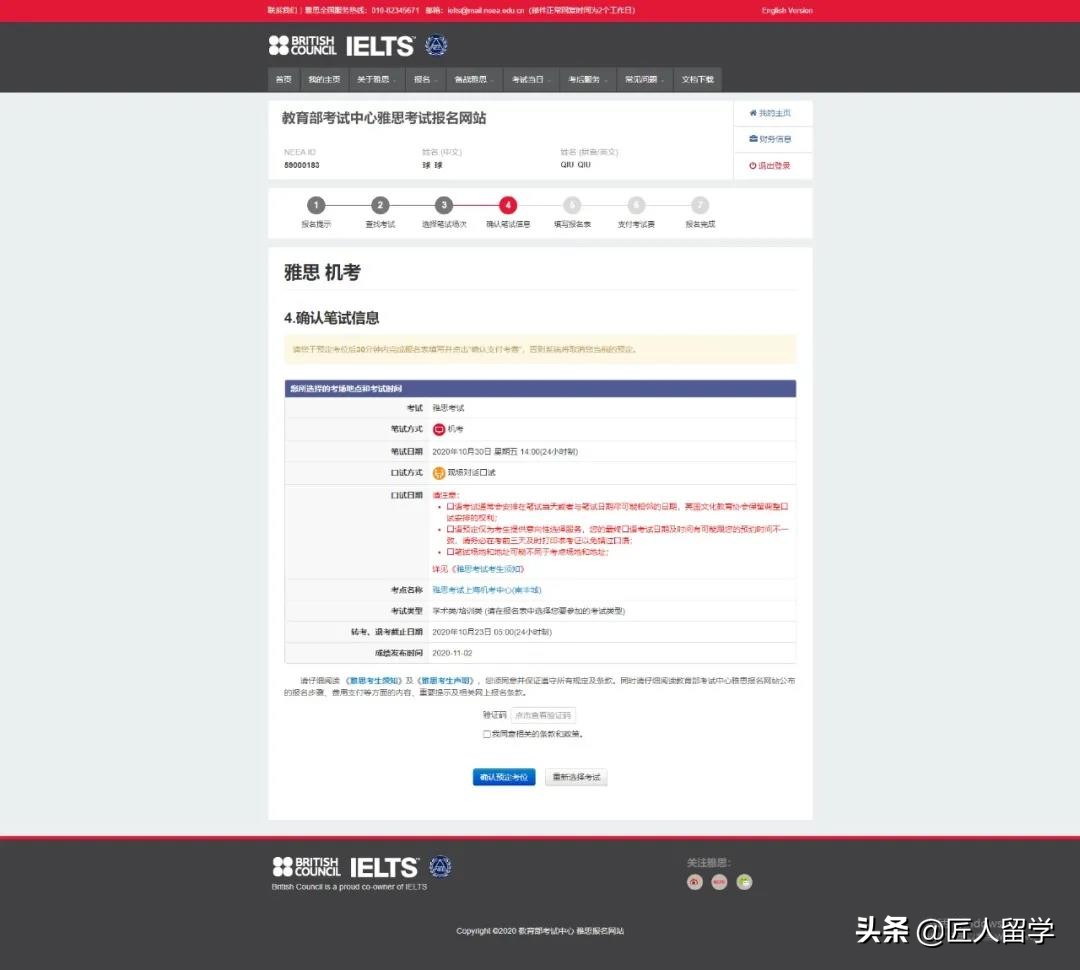Expand the 考试当日 dropdown menu
1080x970 pixels.
pyautogui.click(x=530, y=79)
